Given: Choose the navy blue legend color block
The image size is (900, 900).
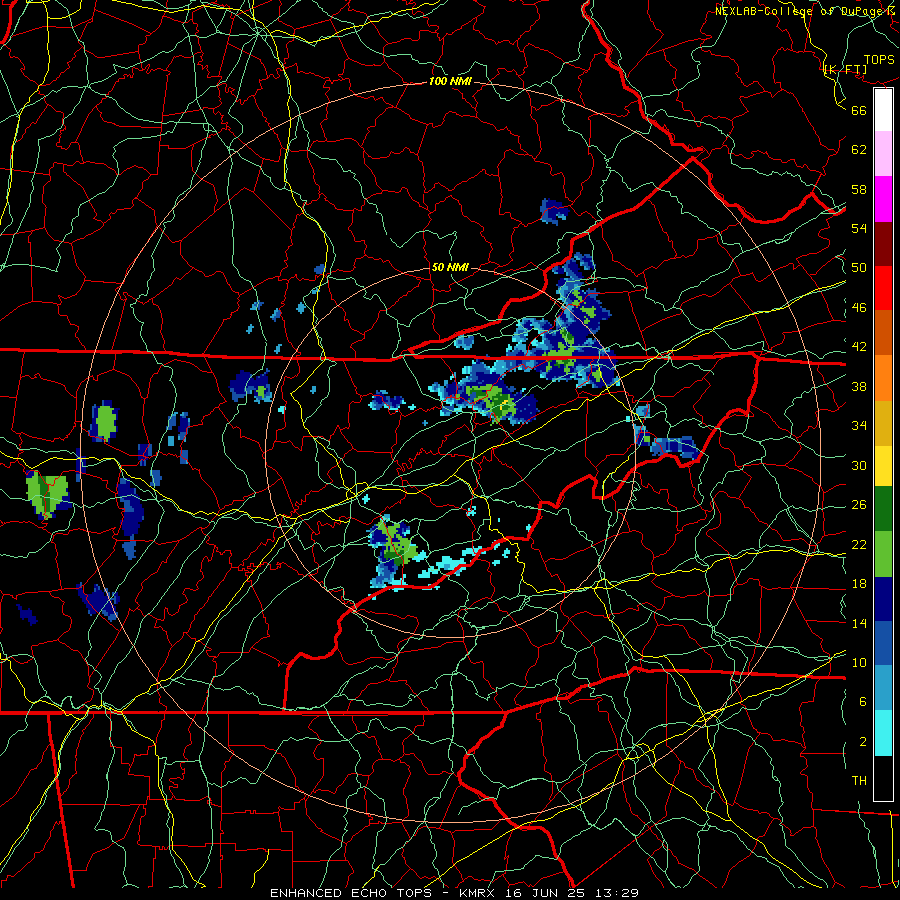Looking at the screenshot, I should 883,599.
